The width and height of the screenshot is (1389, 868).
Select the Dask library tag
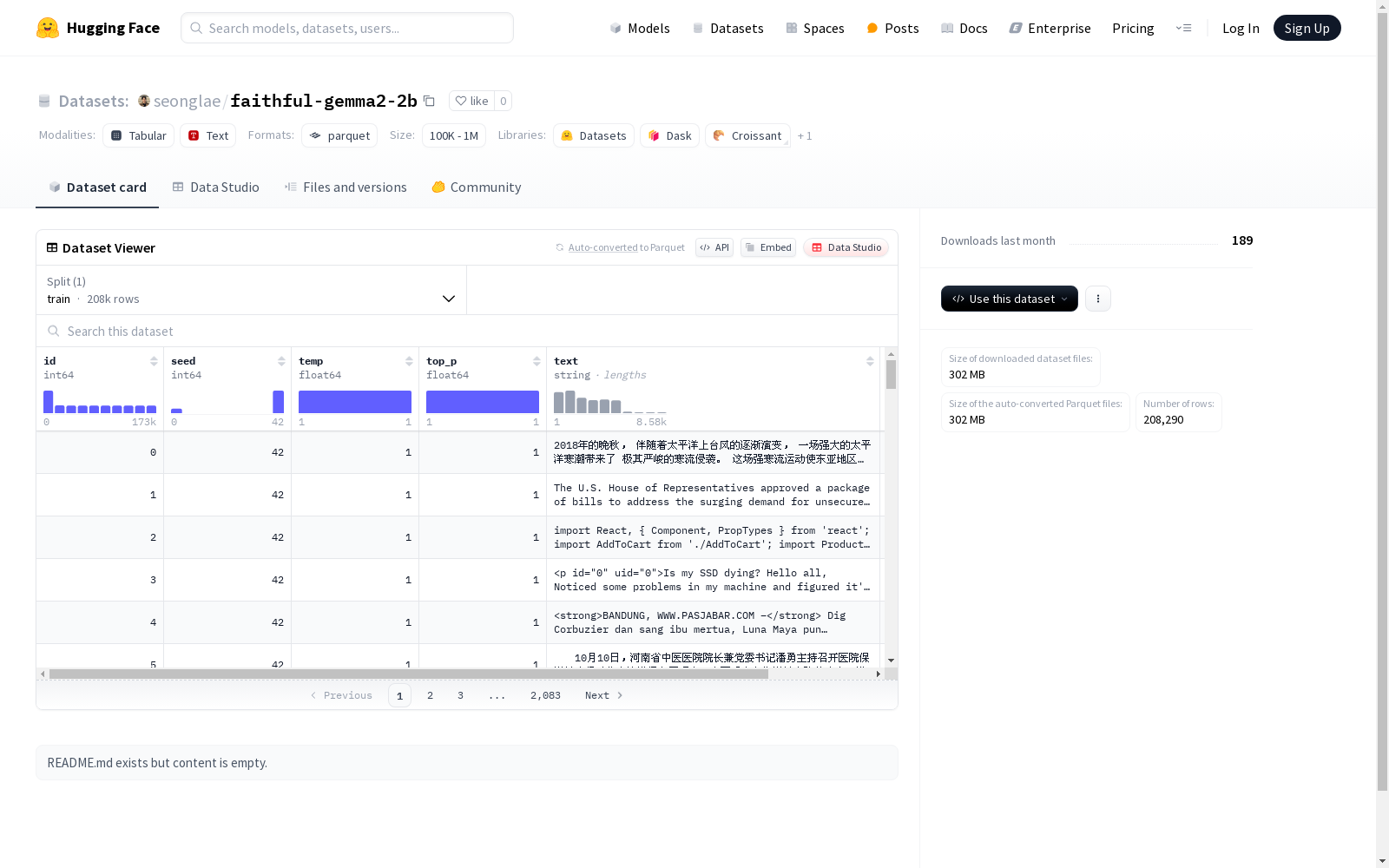tap(669, 135)
